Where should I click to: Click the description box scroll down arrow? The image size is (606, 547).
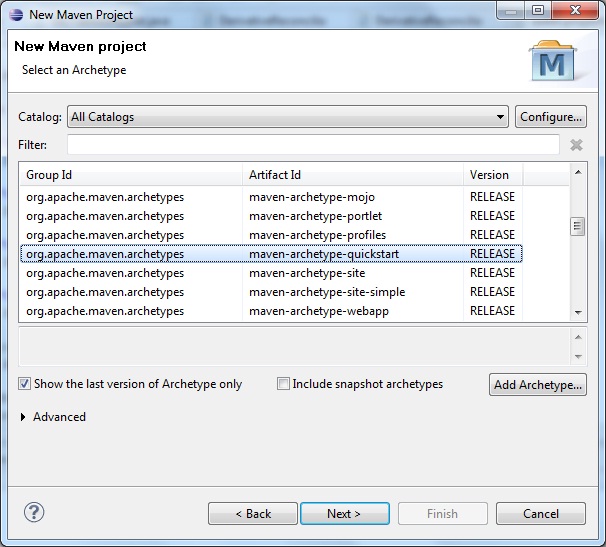click(578, 356)
